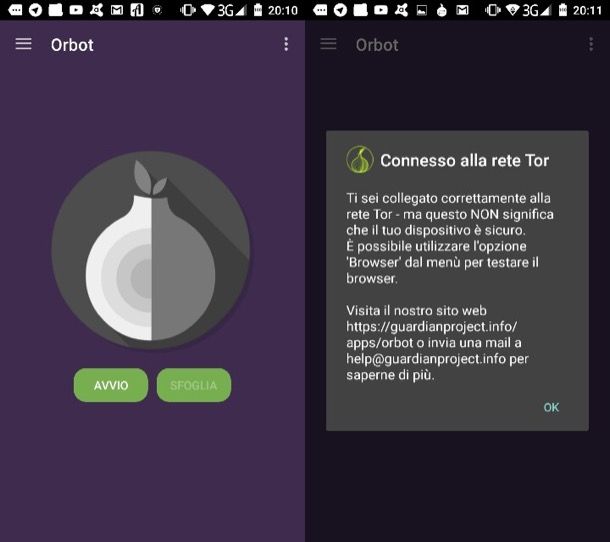Tap the picture notification icon in 20:11 status bar
Image resolution: width=610 pixels, height=542 pixels.
click(x=422, y=11)
